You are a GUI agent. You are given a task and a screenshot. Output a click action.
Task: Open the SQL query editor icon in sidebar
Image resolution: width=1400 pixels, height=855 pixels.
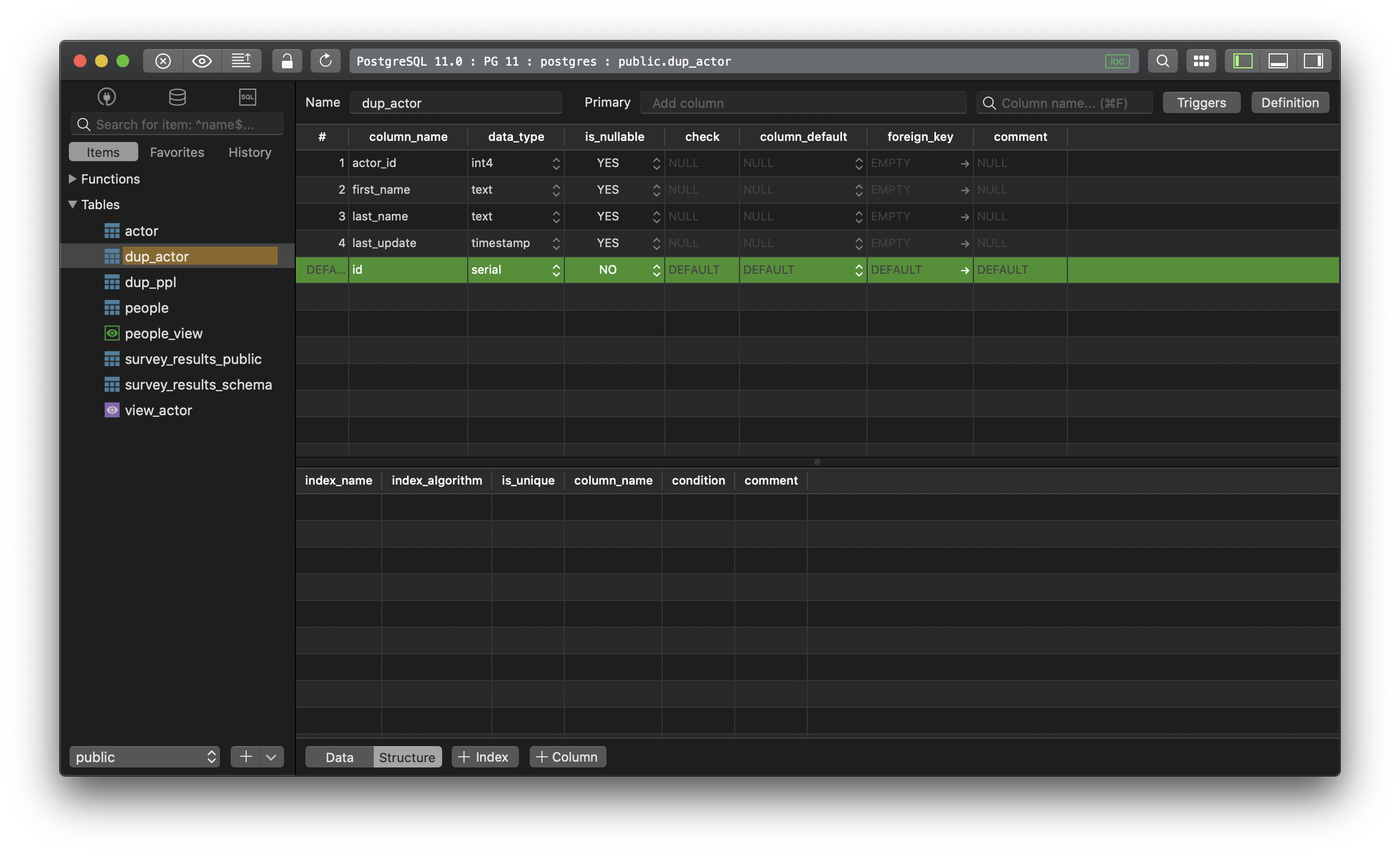(247, 97)
